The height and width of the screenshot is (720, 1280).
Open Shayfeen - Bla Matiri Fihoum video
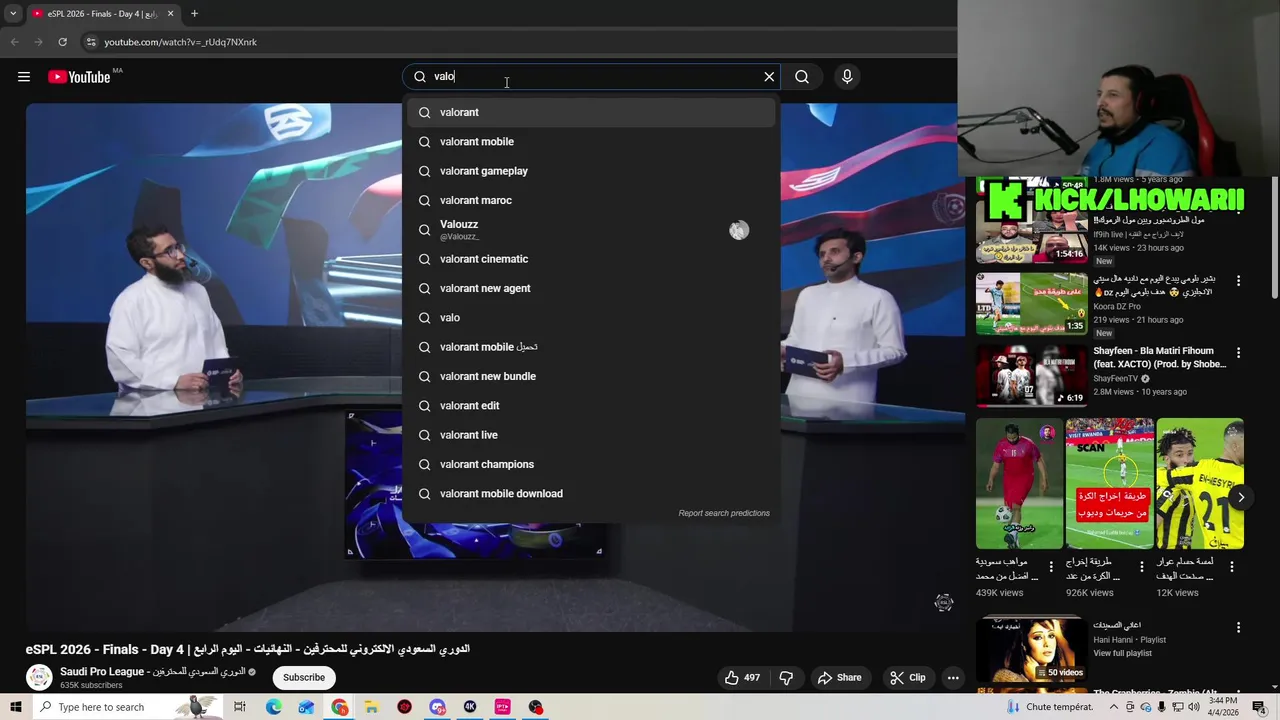pyautogui.click(x=1159, y=358)
